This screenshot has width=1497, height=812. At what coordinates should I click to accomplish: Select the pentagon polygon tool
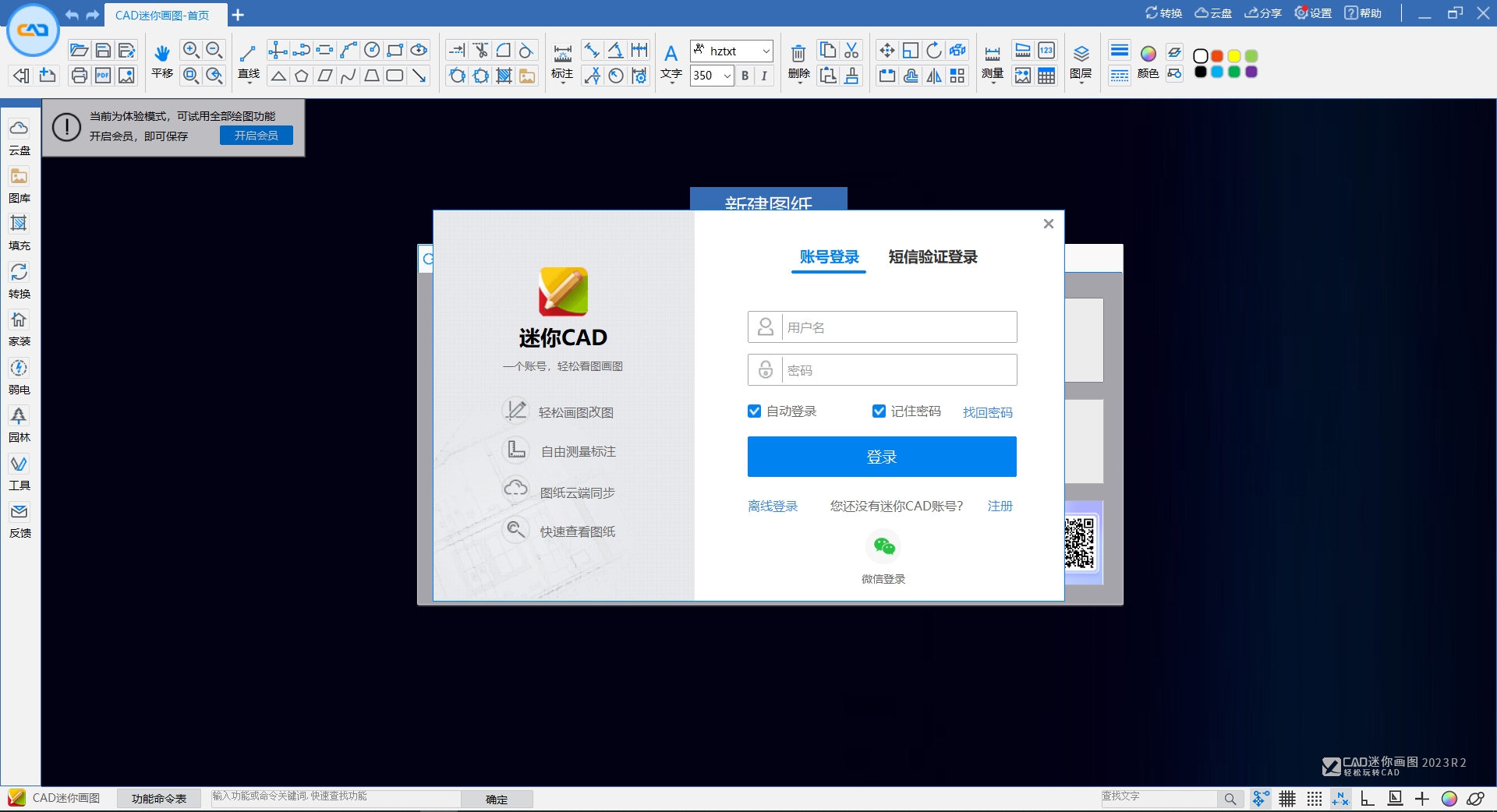pos(302,76)
